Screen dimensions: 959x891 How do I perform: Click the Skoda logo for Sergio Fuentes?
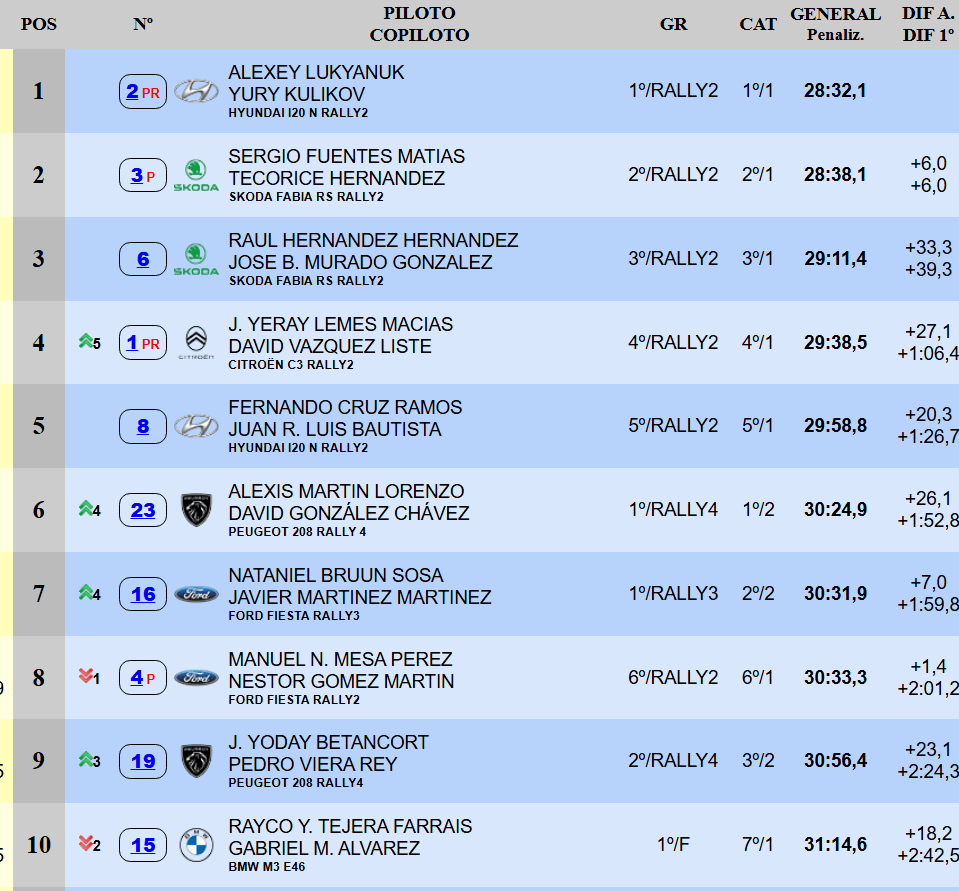pyautogui.click(x=196, y=175)
